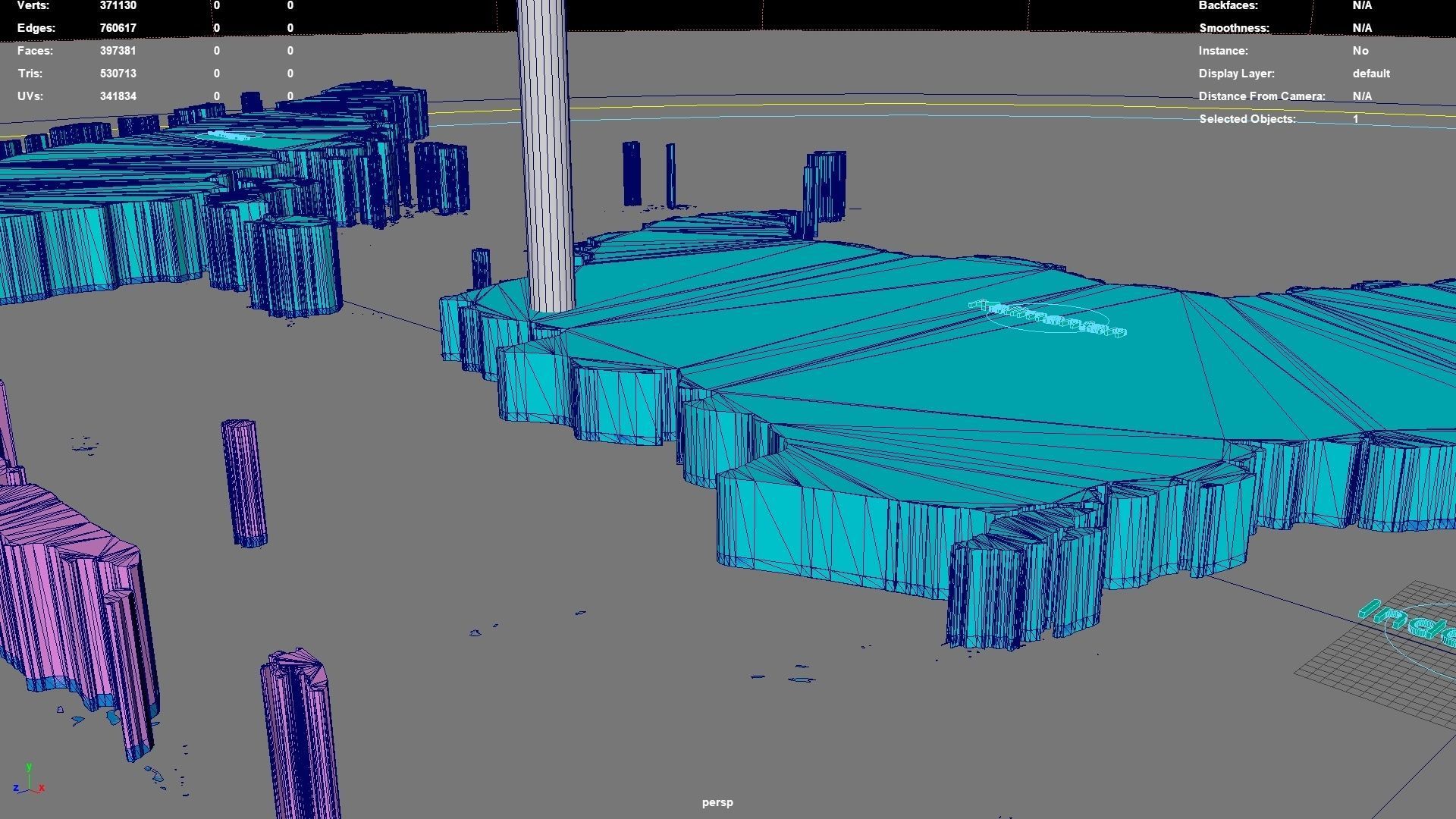This screenshot has width=1456, height=819.
Task: Click the UVs count 341834
Action: (118, 96)
